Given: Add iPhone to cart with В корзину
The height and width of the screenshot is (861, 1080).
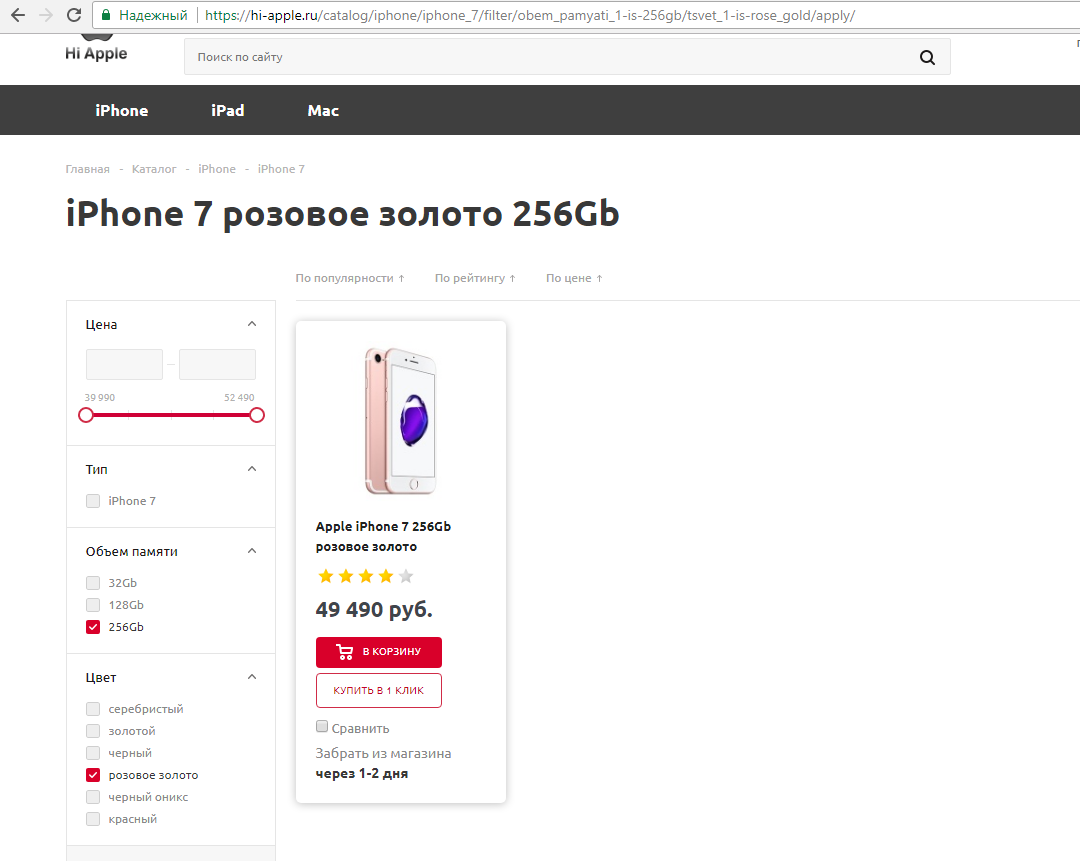Looking at the screenshot, I should (x=378, y=652).
